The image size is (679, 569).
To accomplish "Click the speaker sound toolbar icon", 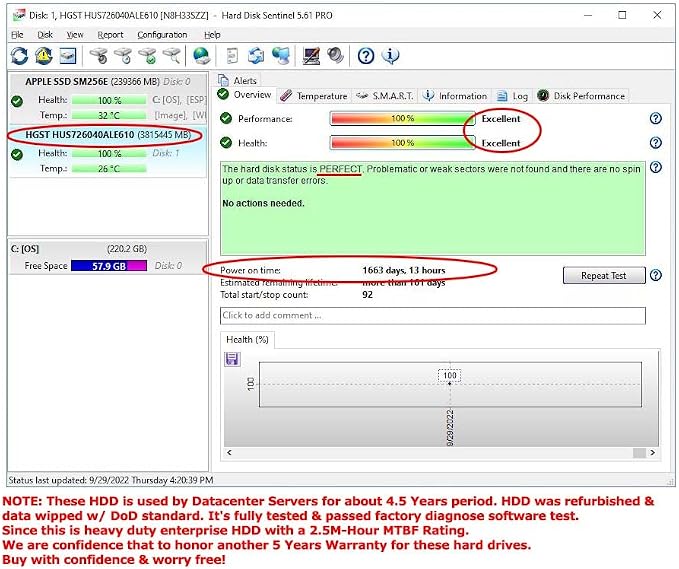I will (335, 56).
